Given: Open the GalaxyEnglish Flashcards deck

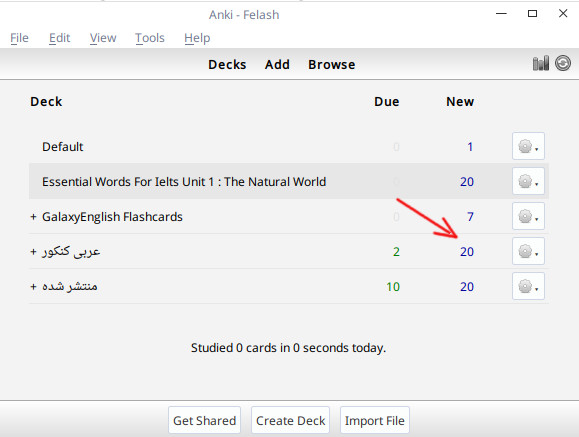Looking at the screenshot, I should pyautogui.click(x=112, y=217).
